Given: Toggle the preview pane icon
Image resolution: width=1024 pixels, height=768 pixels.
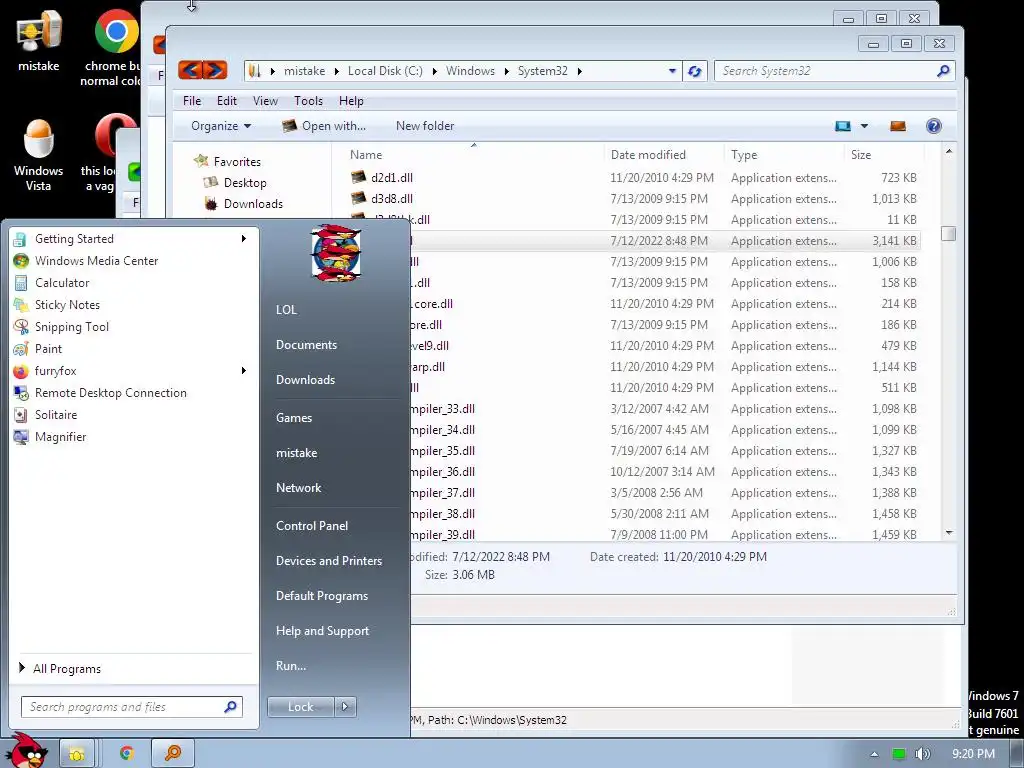Looking at the screenshot, I should [898, 126].
